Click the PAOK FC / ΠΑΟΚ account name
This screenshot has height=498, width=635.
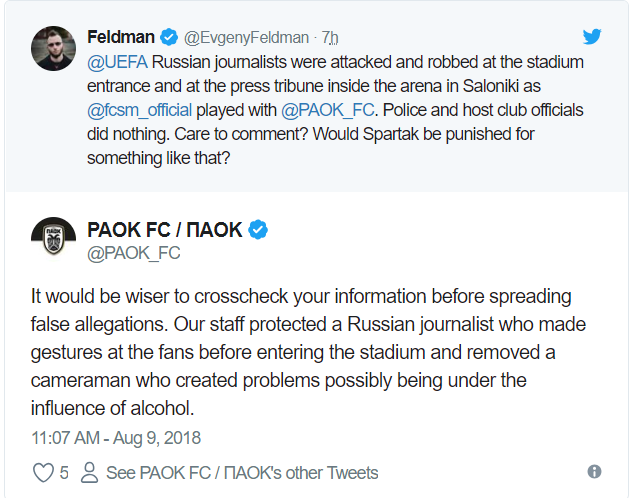coord(165,230)
